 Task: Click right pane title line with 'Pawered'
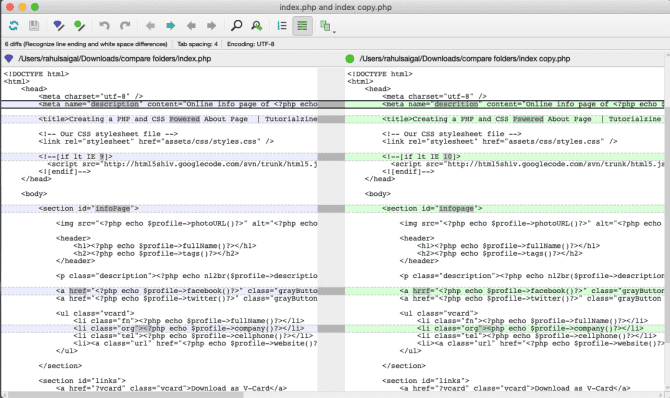[505, 119]
